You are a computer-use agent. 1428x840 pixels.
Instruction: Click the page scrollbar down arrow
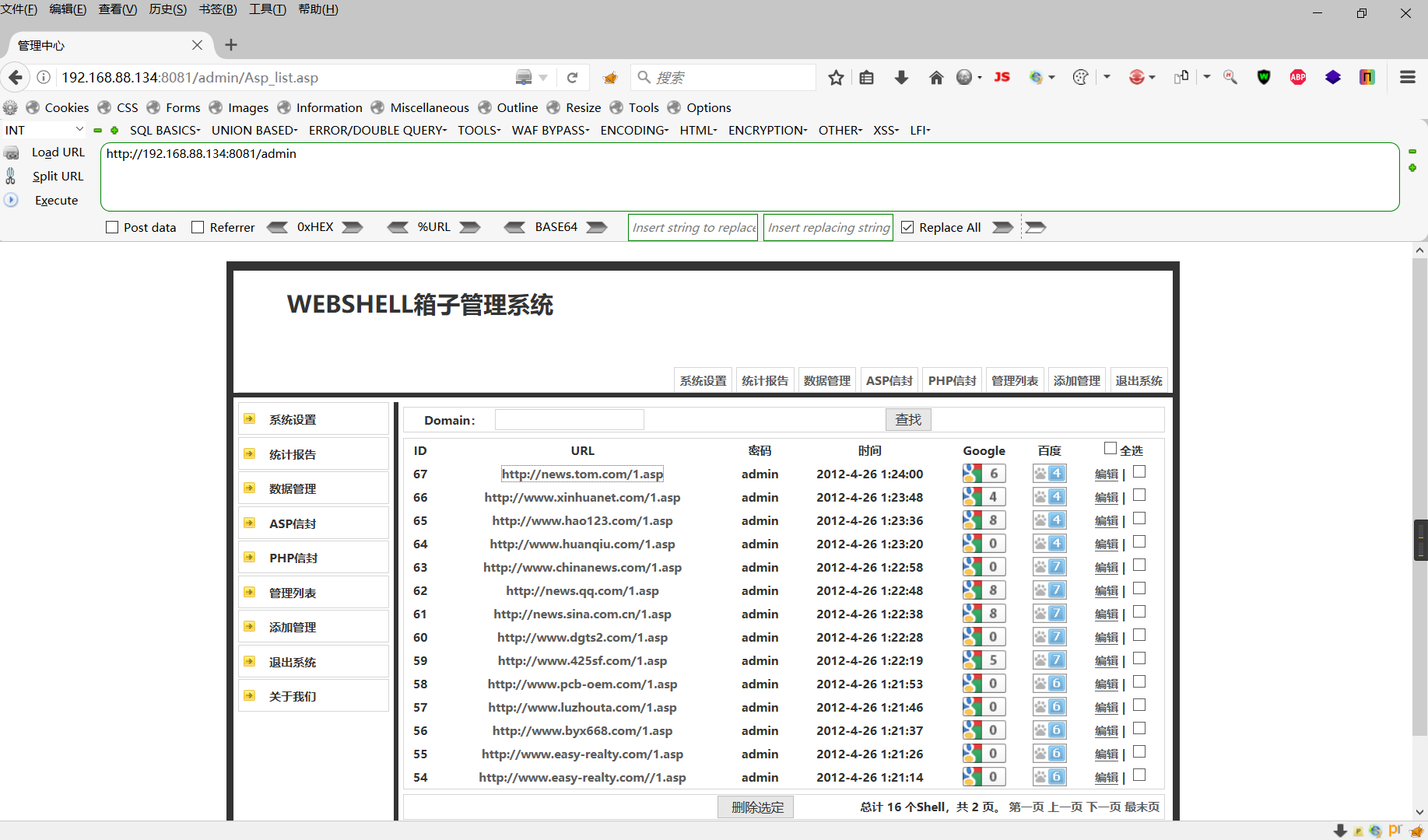pos(1420,812)
